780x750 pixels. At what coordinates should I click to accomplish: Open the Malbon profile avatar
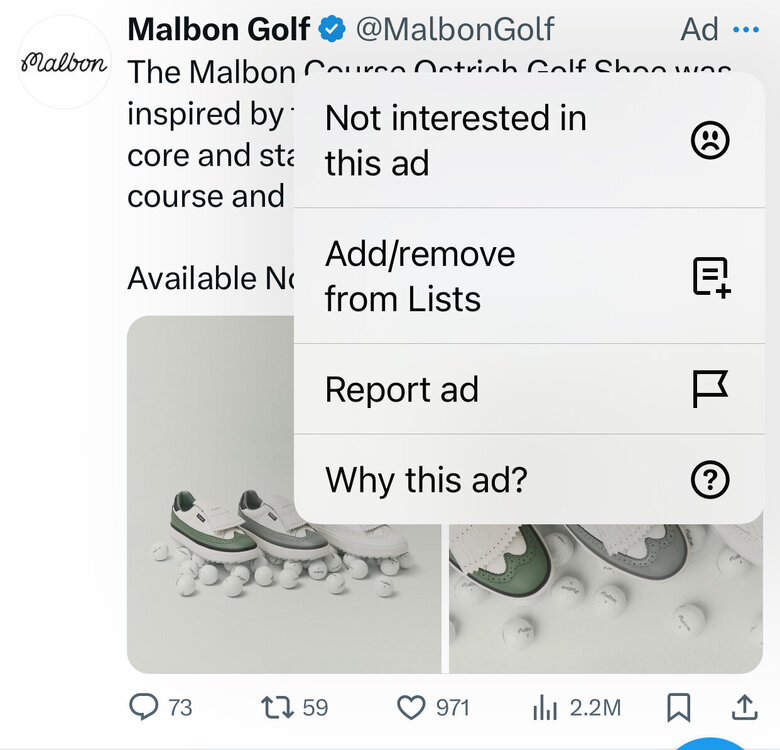tap(64, 62)
